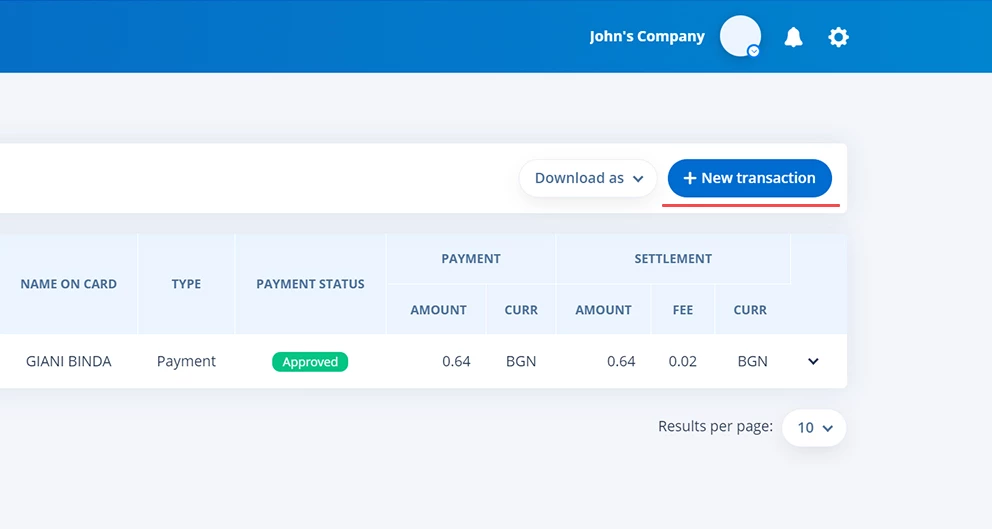Click the green Approved status badge
The image size is (992, 529).
[x=310, y=362]
